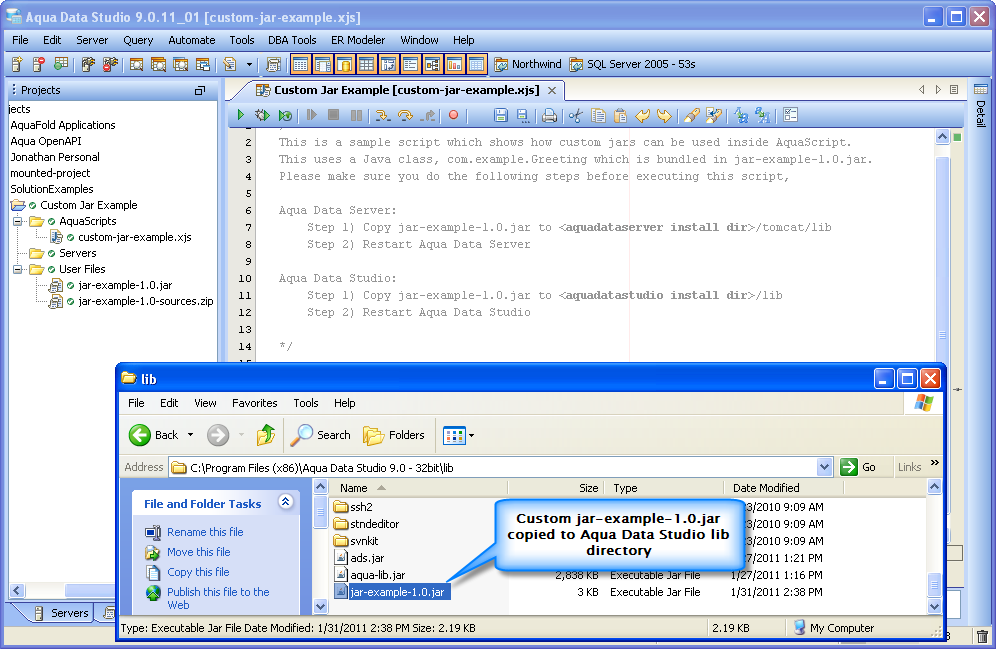This screenshot has height=649, width=996.
Task: Click the Rename this file link
Action: point(205,532)
